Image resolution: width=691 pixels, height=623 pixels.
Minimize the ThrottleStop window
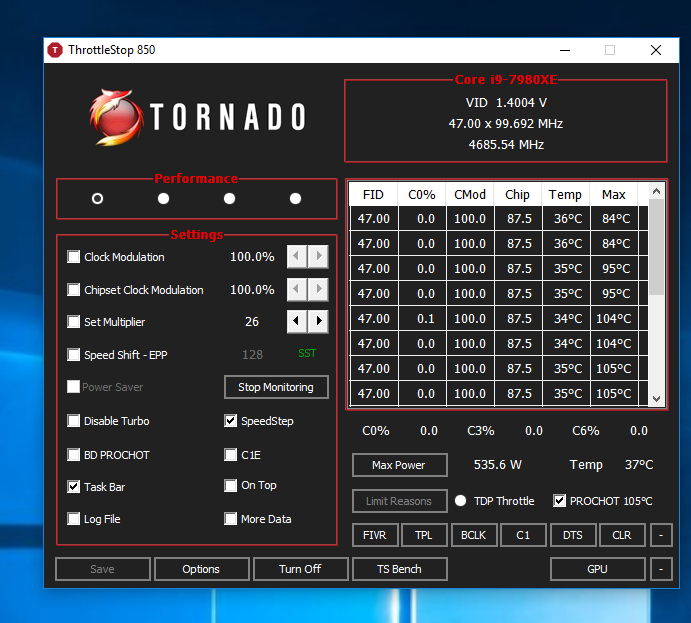(x=565, y=50)
